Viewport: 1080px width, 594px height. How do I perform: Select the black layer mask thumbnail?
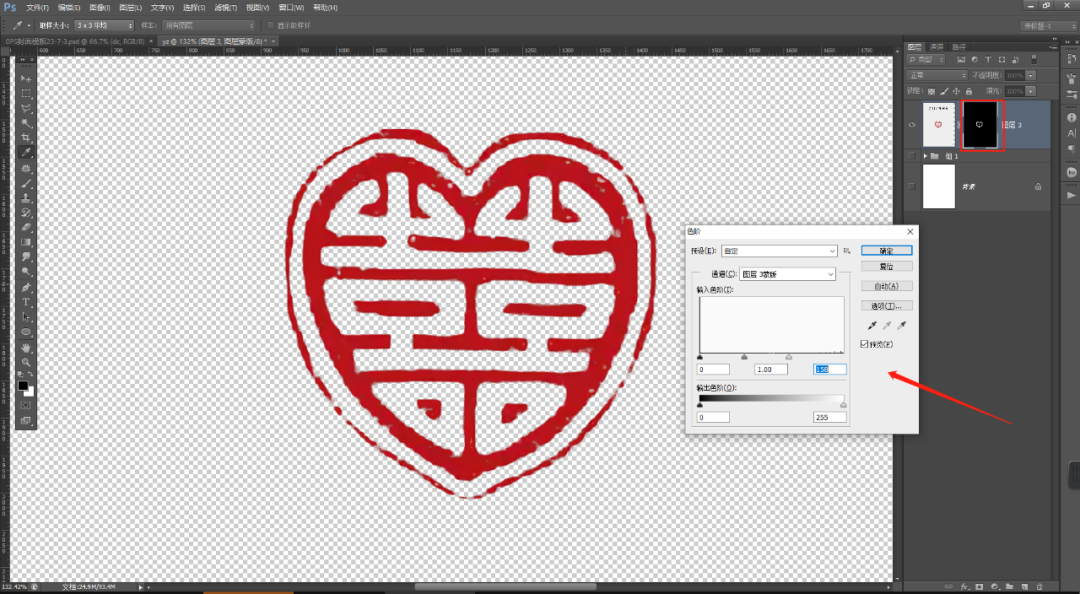pos(980,125)
